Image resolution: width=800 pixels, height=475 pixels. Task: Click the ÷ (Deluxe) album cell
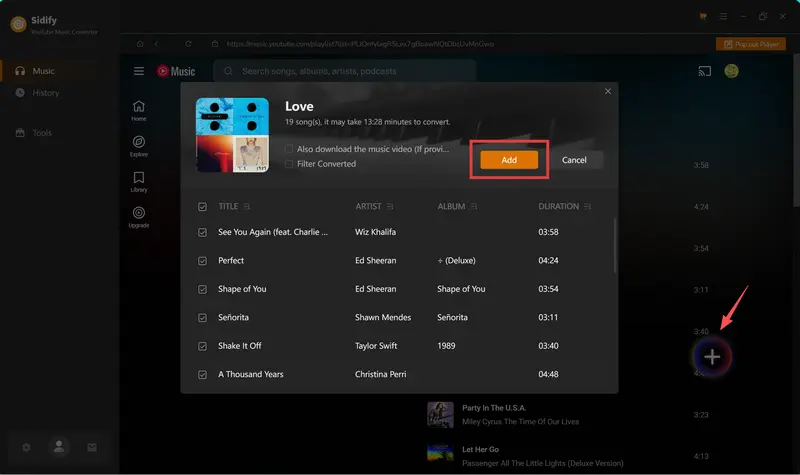(x=456, y=261)
